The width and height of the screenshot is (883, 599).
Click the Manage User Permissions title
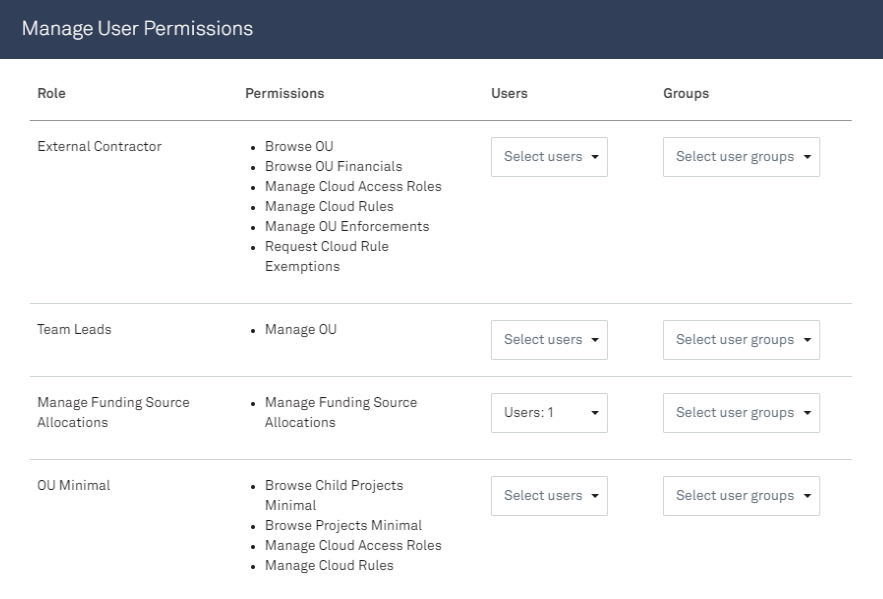click(x=137, y=28)
